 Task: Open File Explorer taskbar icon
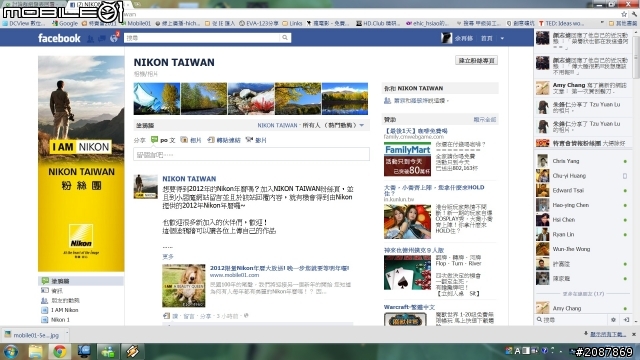(36, 351)
